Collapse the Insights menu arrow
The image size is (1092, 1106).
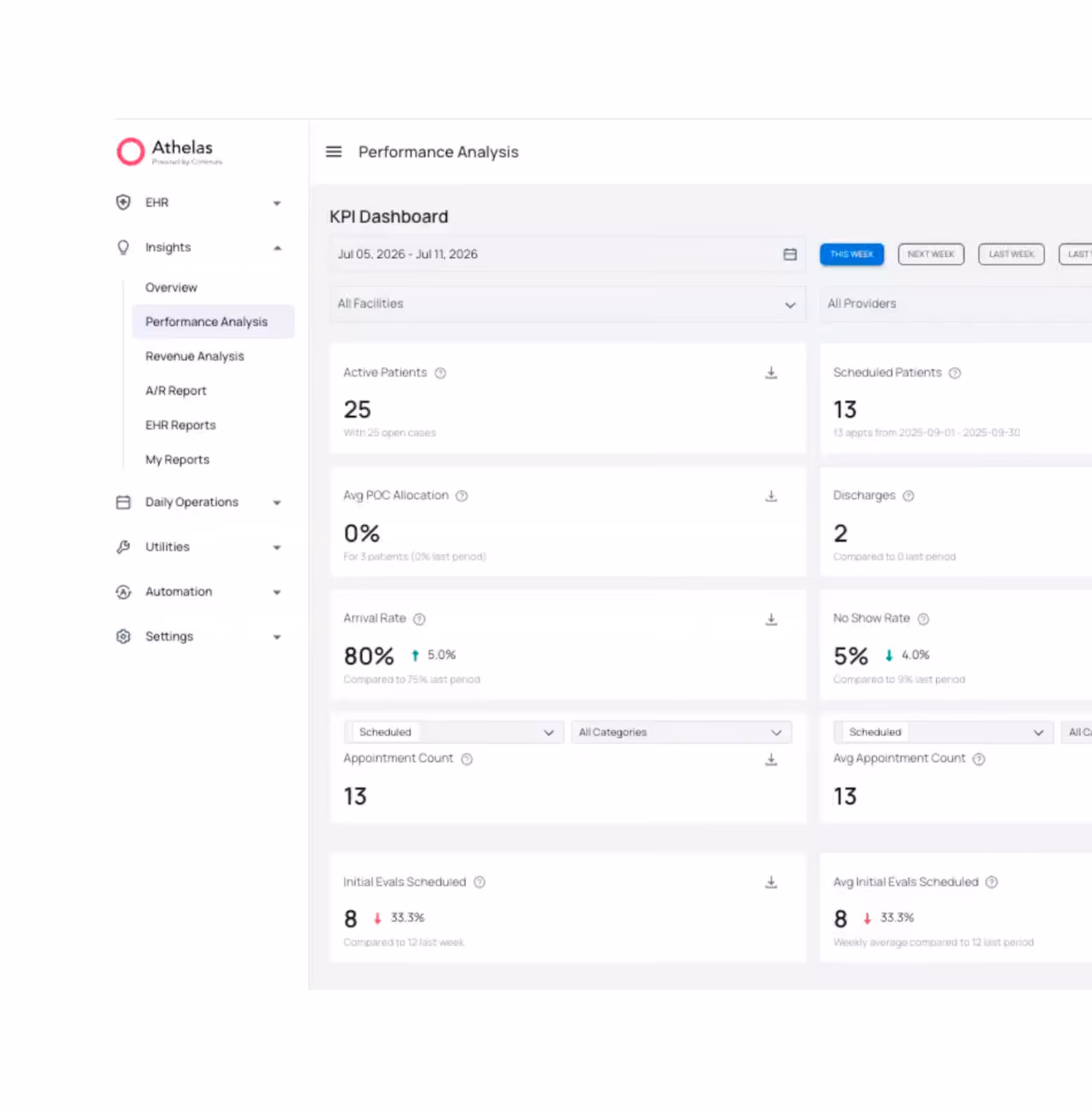point(277,248)
